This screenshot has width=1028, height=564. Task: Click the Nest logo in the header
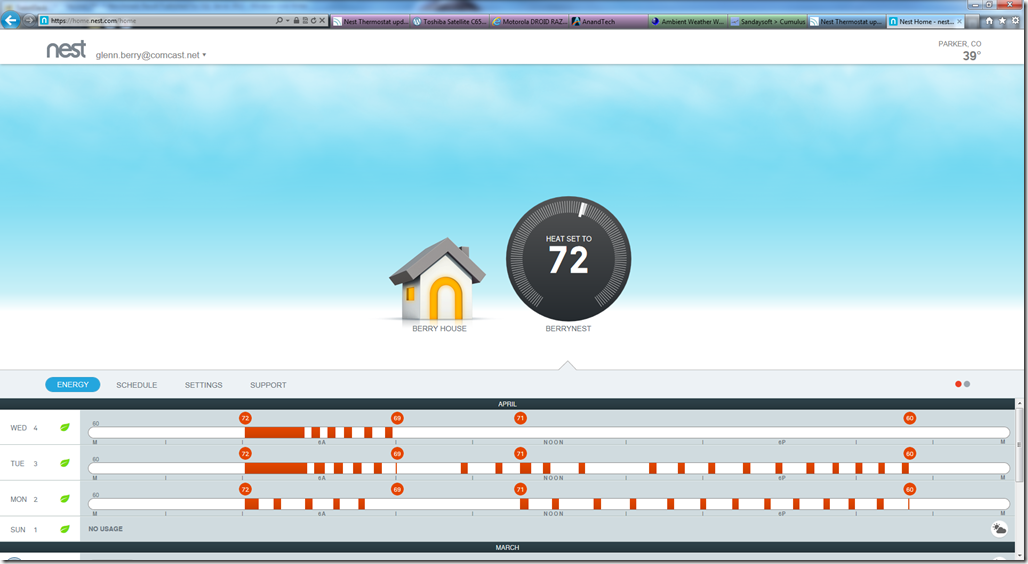tap(66, 50)
